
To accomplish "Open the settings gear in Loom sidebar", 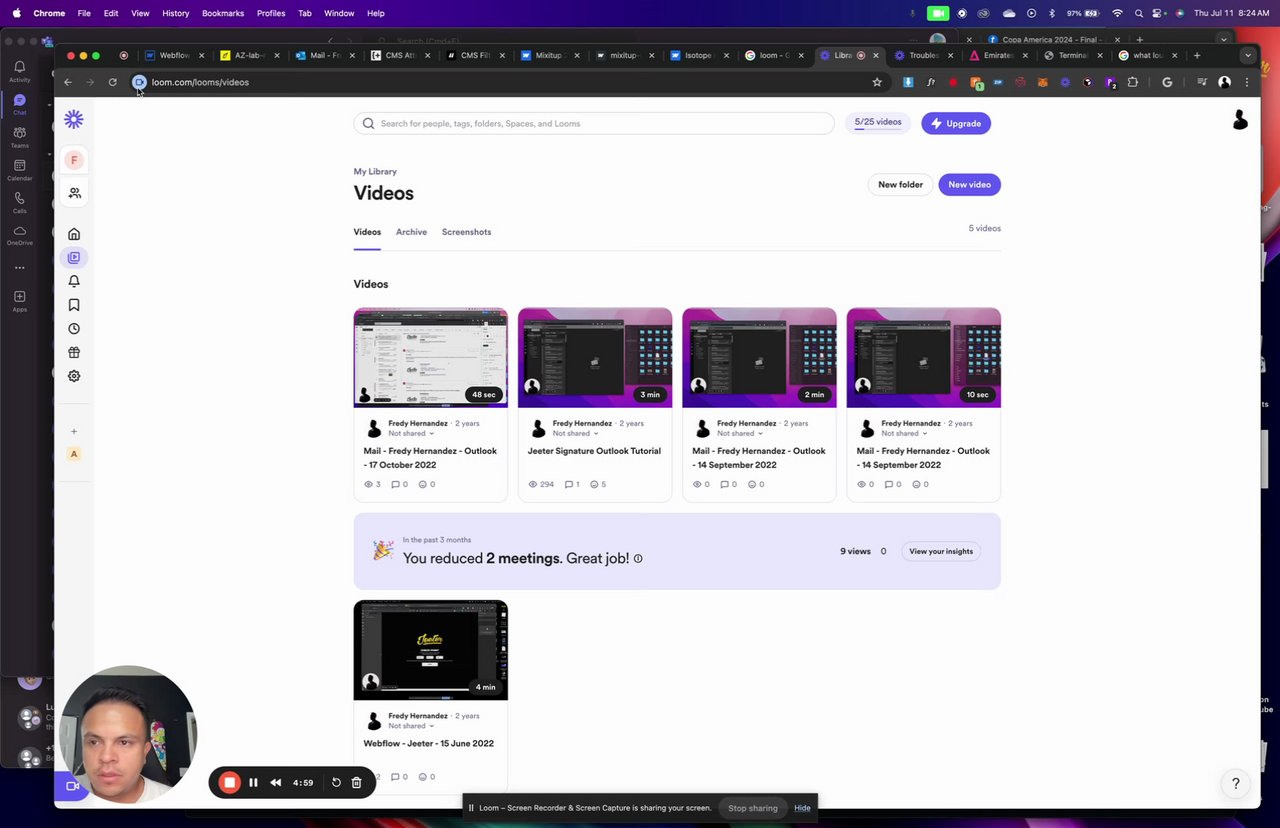I will 74,376.
